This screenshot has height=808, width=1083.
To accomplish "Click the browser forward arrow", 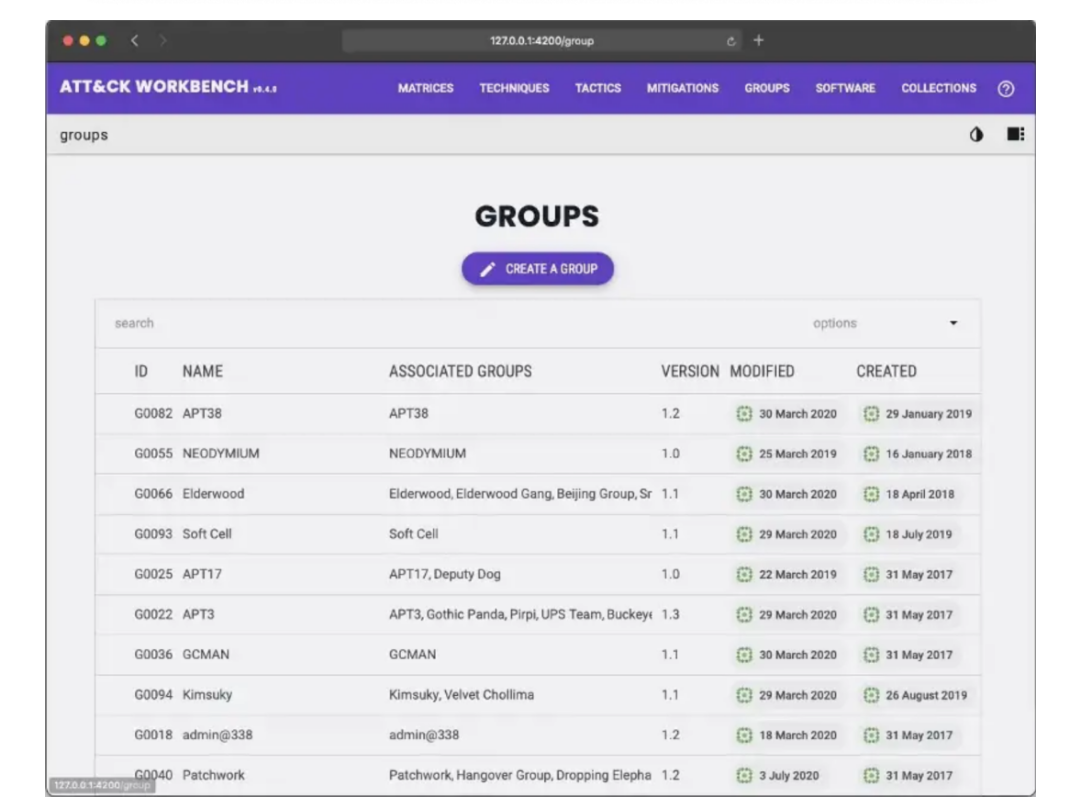I will [x=163, y=41].
